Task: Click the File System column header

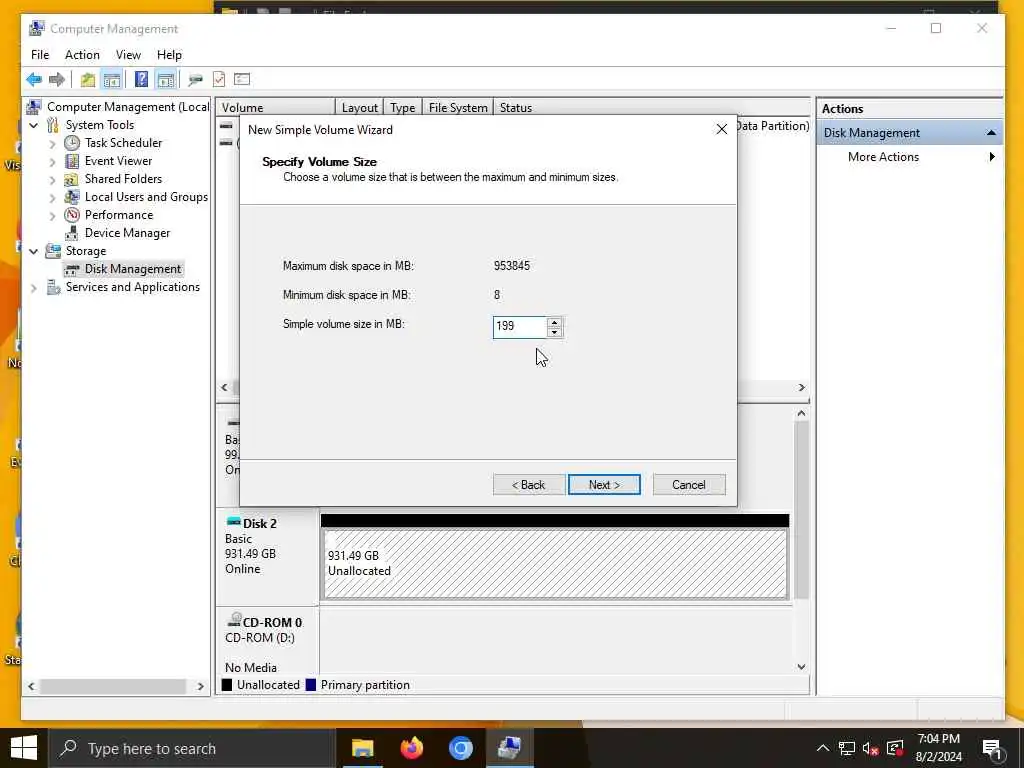Action: (x=458, y=108)
